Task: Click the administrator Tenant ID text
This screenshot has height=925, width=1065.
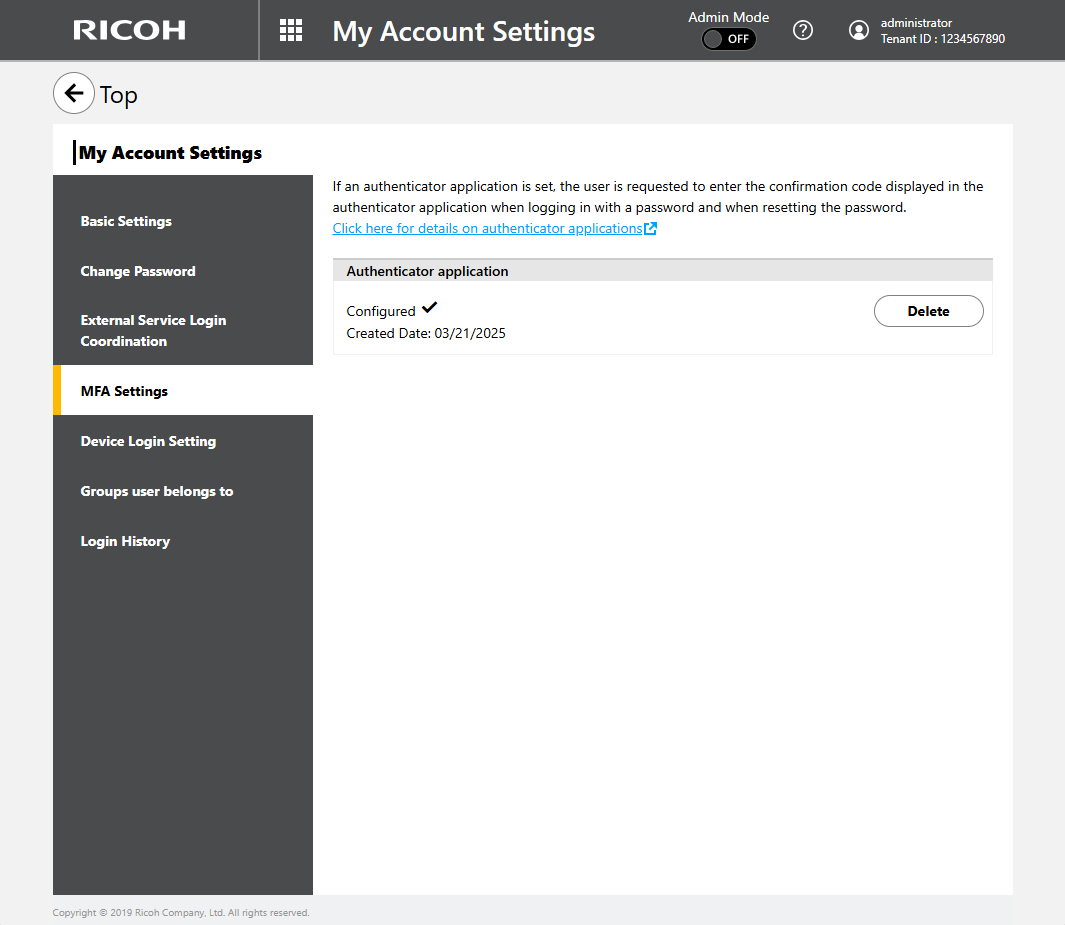Action: tap(942, 31)
